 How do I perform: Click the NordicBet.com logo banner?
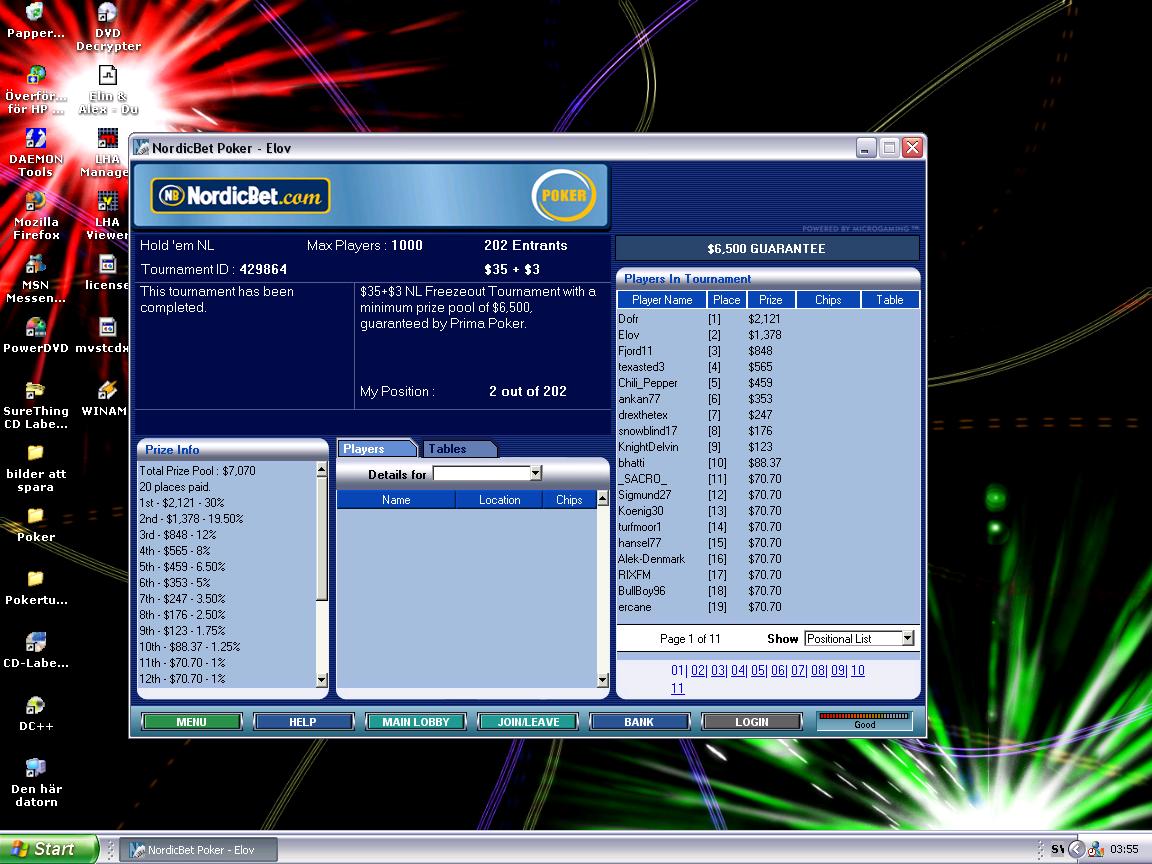pos(240,196)
